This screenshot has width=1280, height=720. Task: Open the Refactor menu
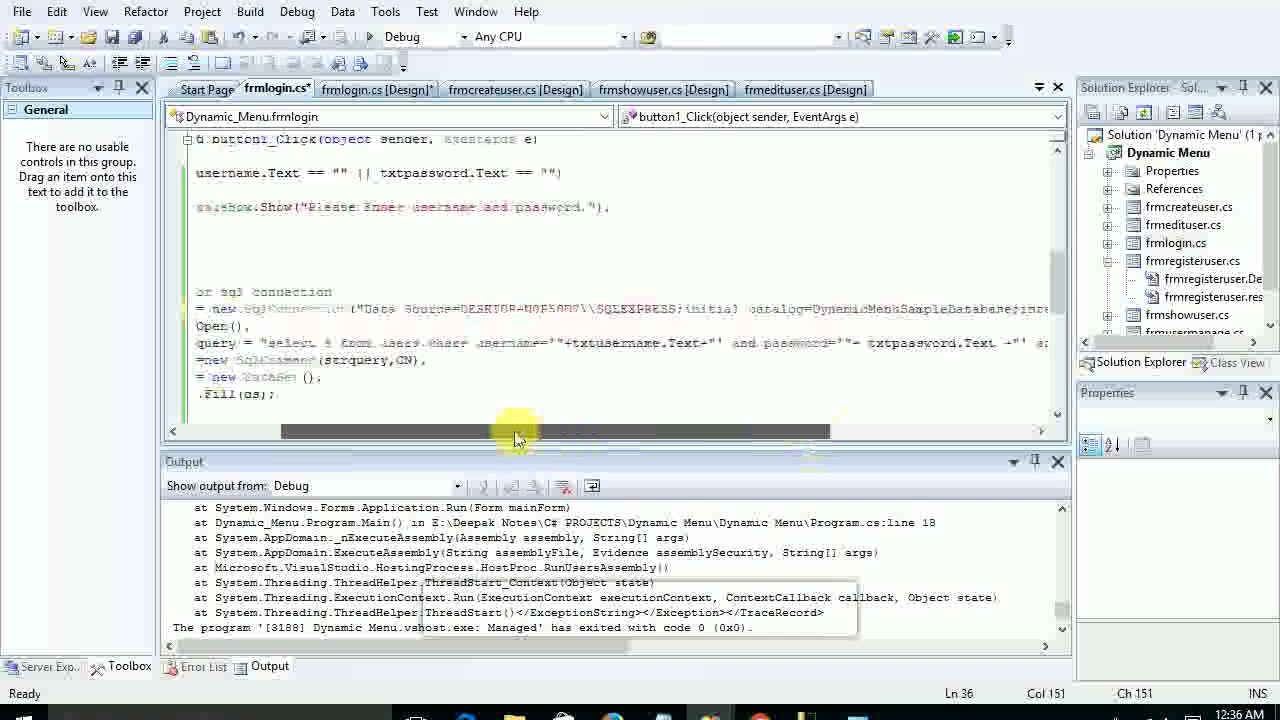click(x=146, y=11)
